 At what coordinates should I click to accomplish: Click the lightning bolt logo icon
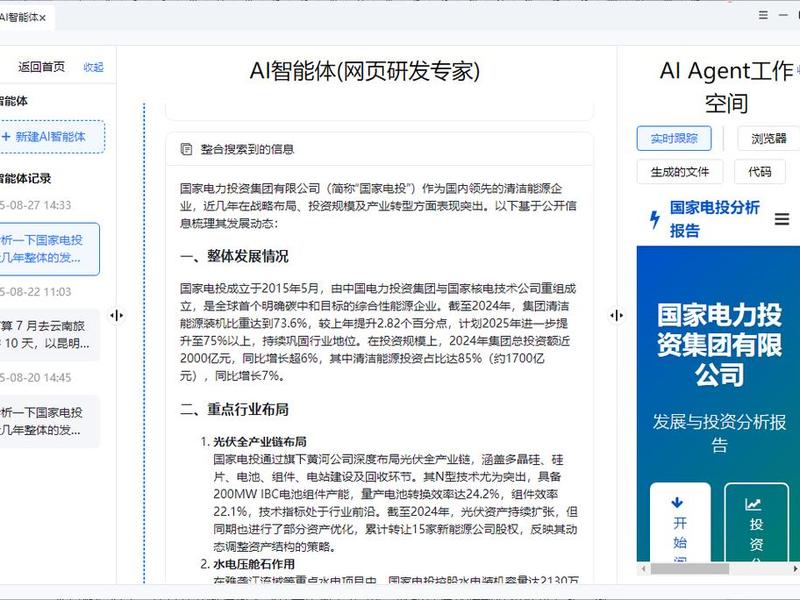pyautogui.click(x=655, y=219)
